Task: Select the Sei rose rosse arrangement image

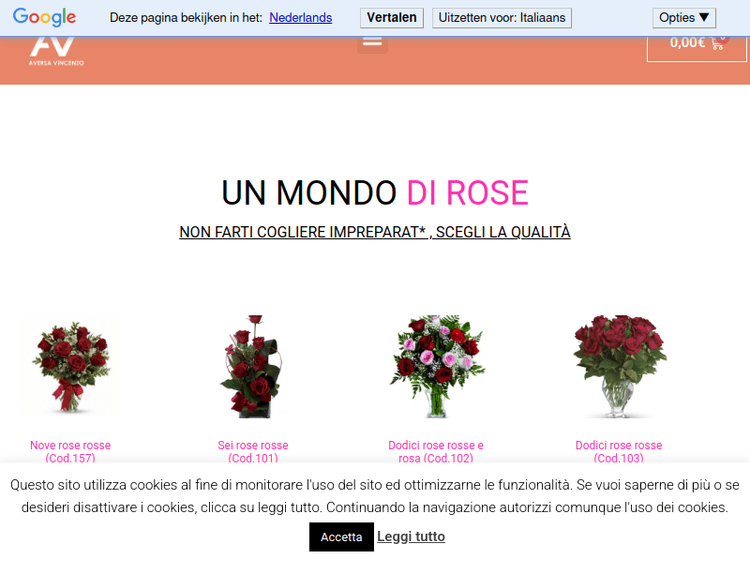Action: (253, 366)
